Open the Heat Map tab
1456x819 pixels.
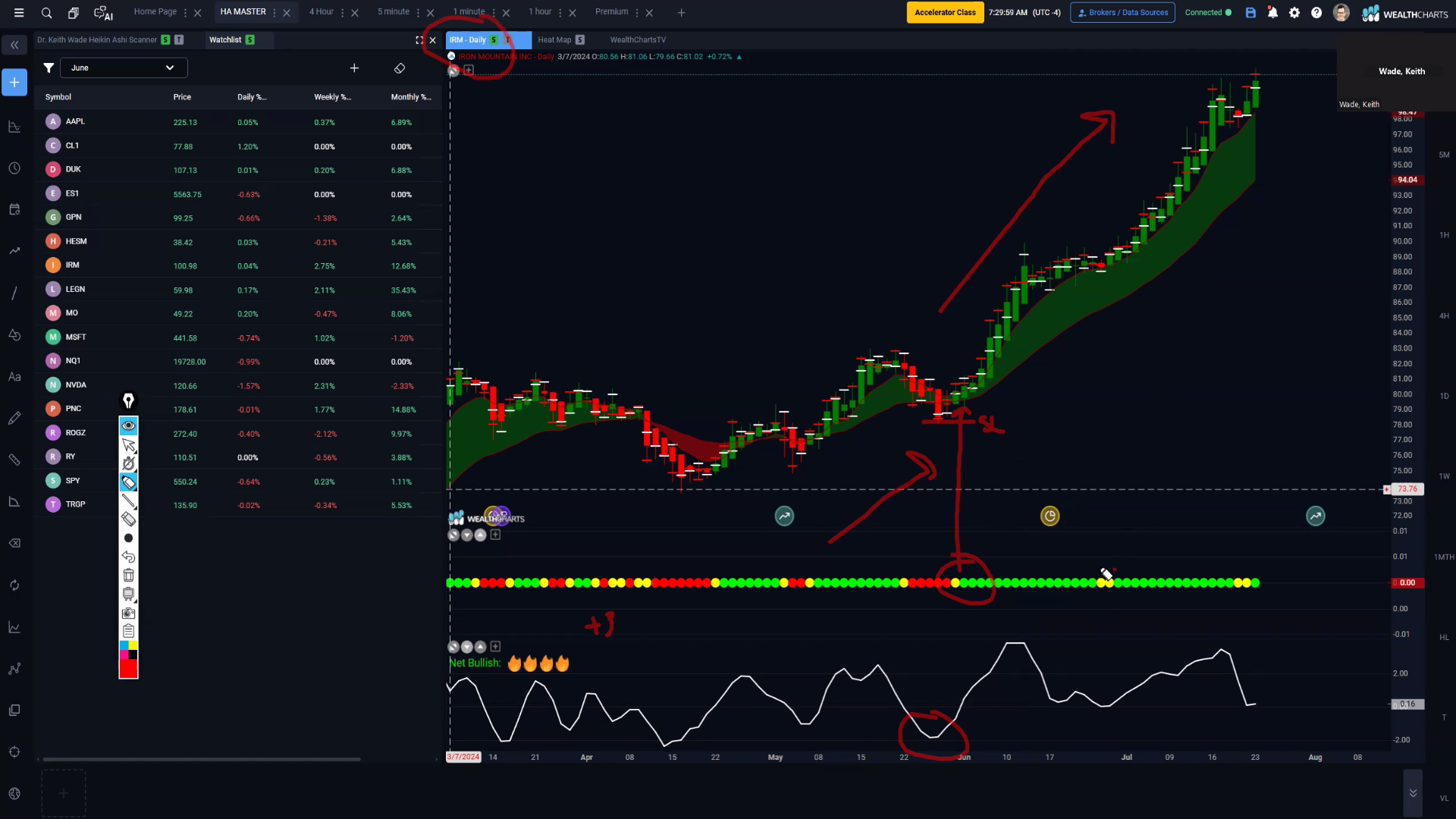[x=554, y=40]
